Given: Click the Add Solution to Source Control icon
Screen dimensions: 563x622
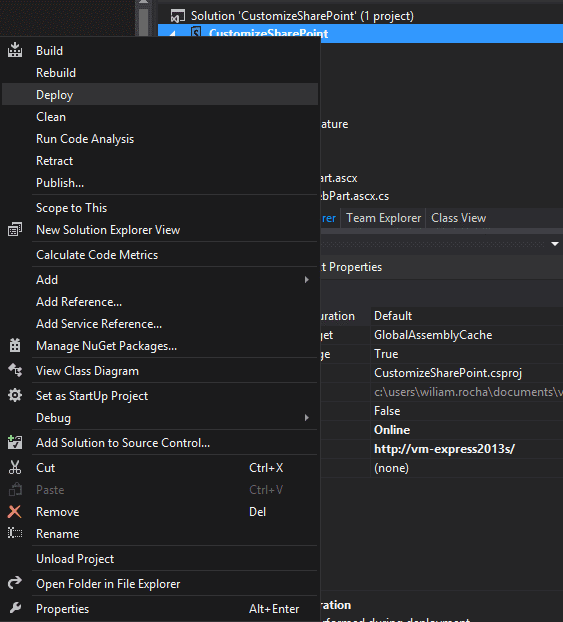Looking at the screenshot, I should (15, 442).
